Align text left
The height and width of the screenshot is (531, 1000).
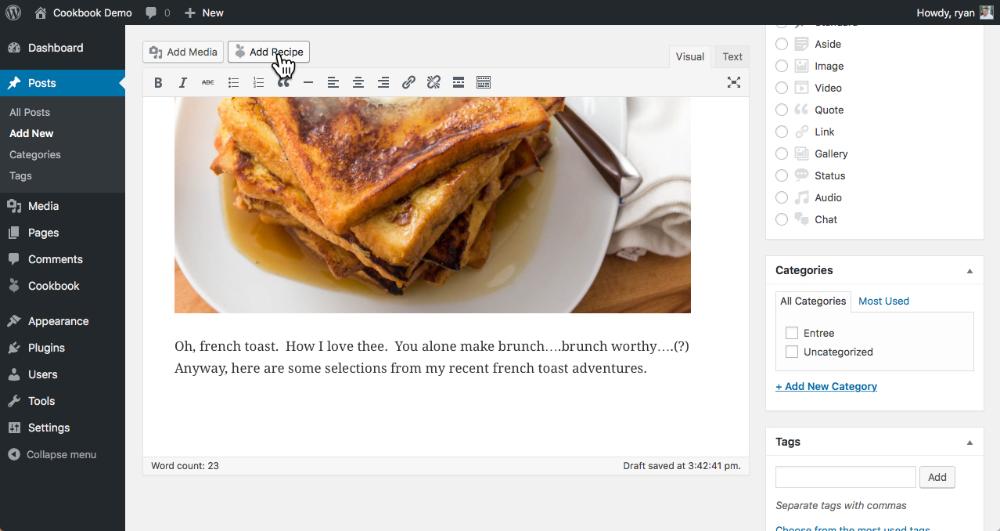333,82
